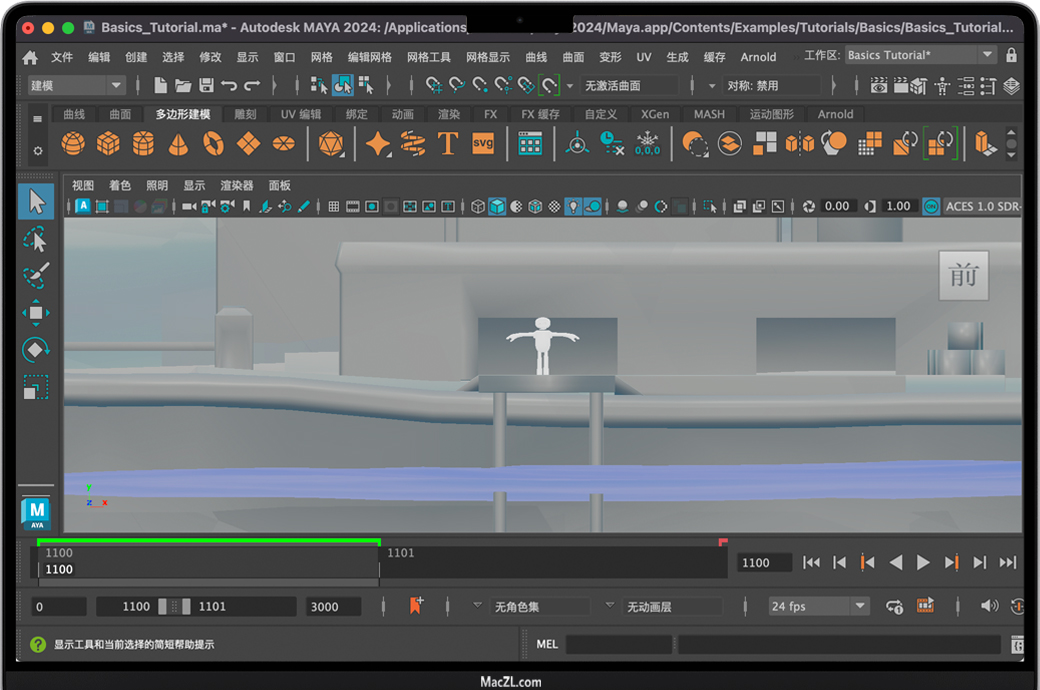Click the 前 view cube face
1040x690 pixels.
click(963, 275)
